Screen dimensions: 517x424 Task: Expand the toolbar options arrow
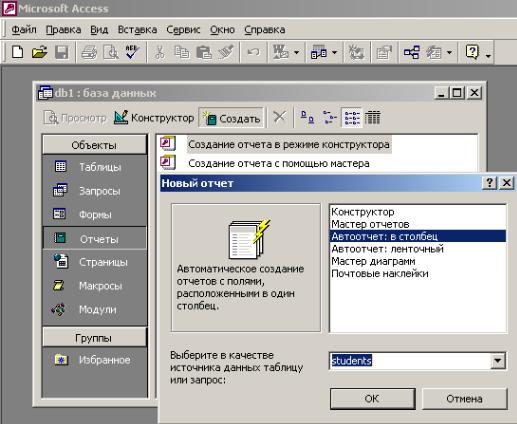point(488,55)
